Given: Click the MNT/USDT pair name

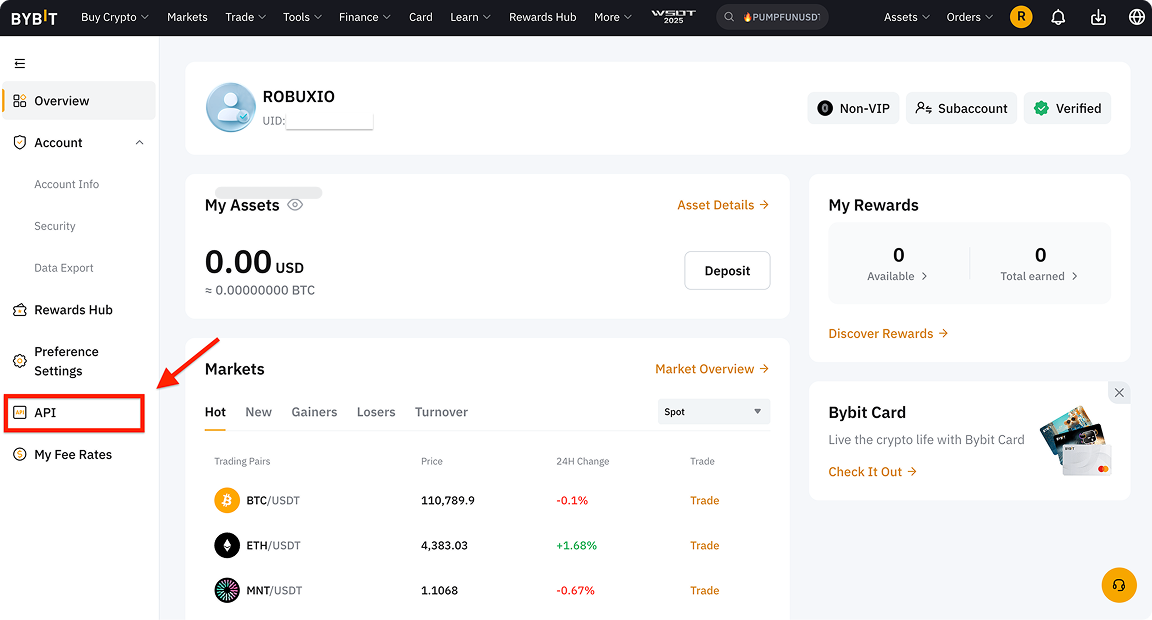Looking at the screenshot, I should pos(274,590).
